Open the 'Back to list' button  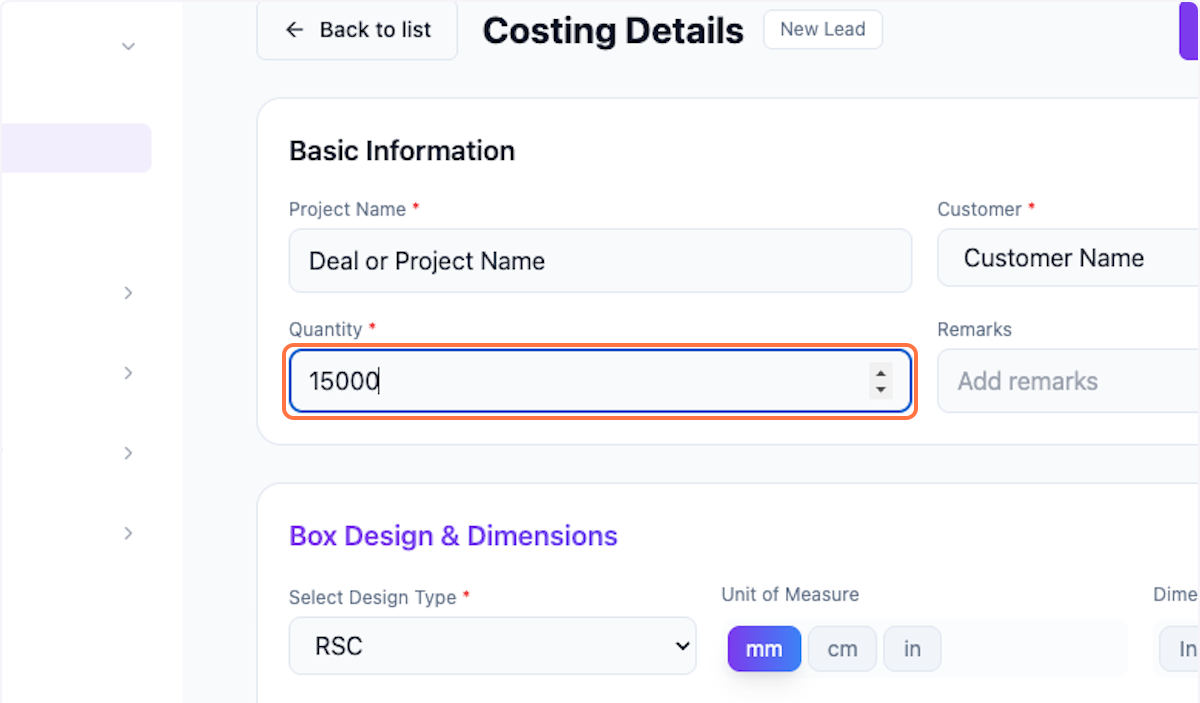tap(357, 30)
